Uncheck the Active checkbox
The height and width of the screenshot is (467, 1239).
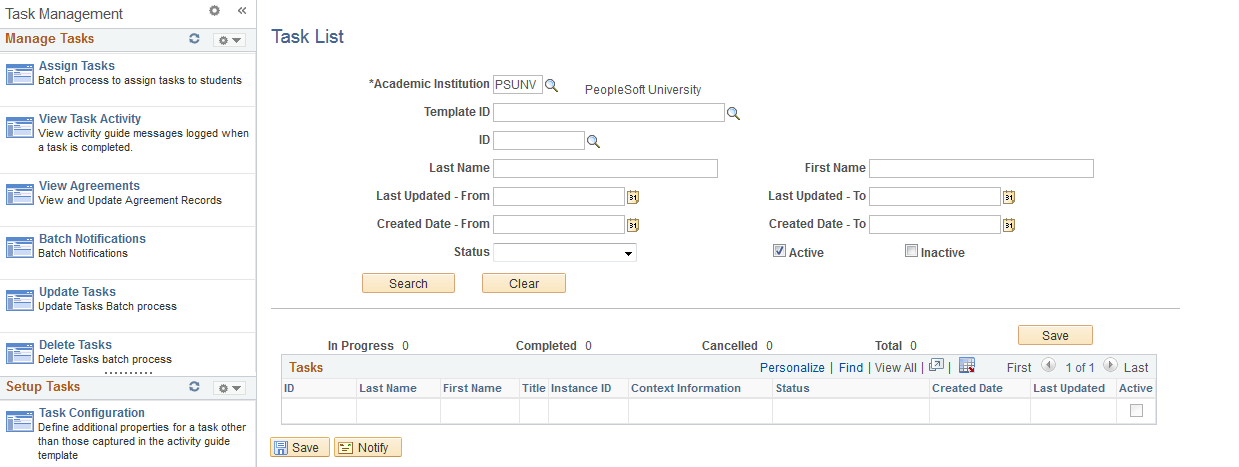[x=779, y=252]
